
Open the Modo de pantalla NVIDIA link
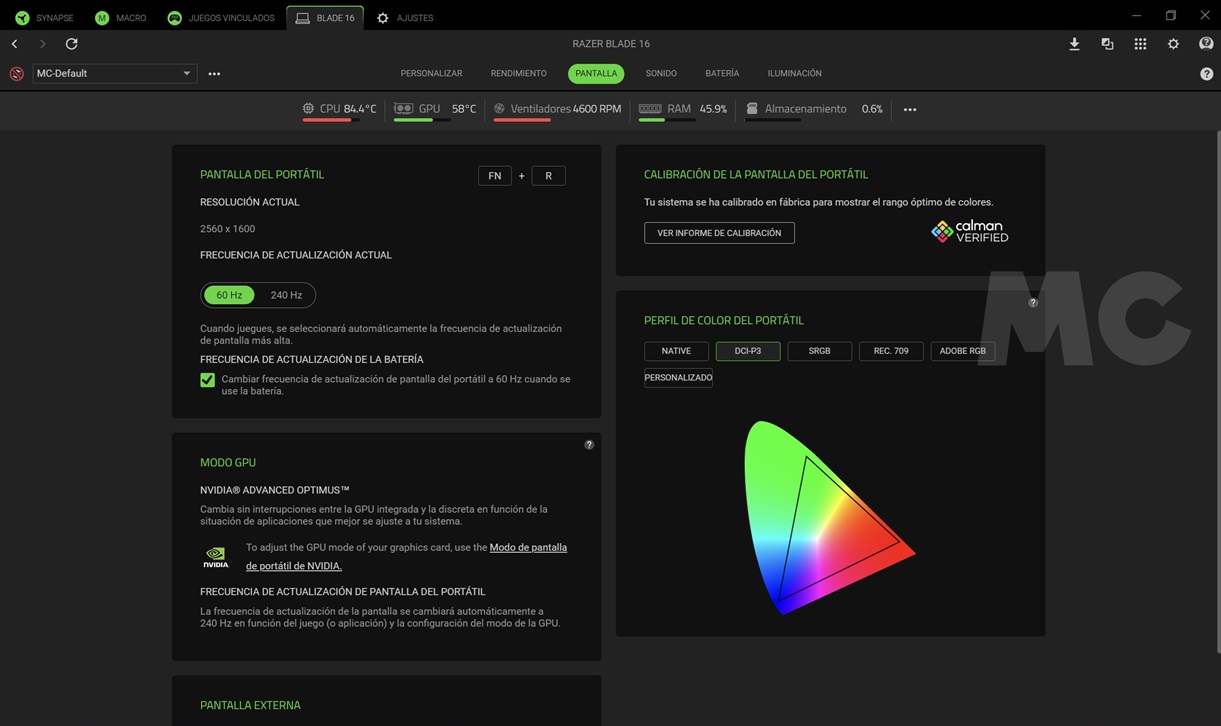pos(528,548)
